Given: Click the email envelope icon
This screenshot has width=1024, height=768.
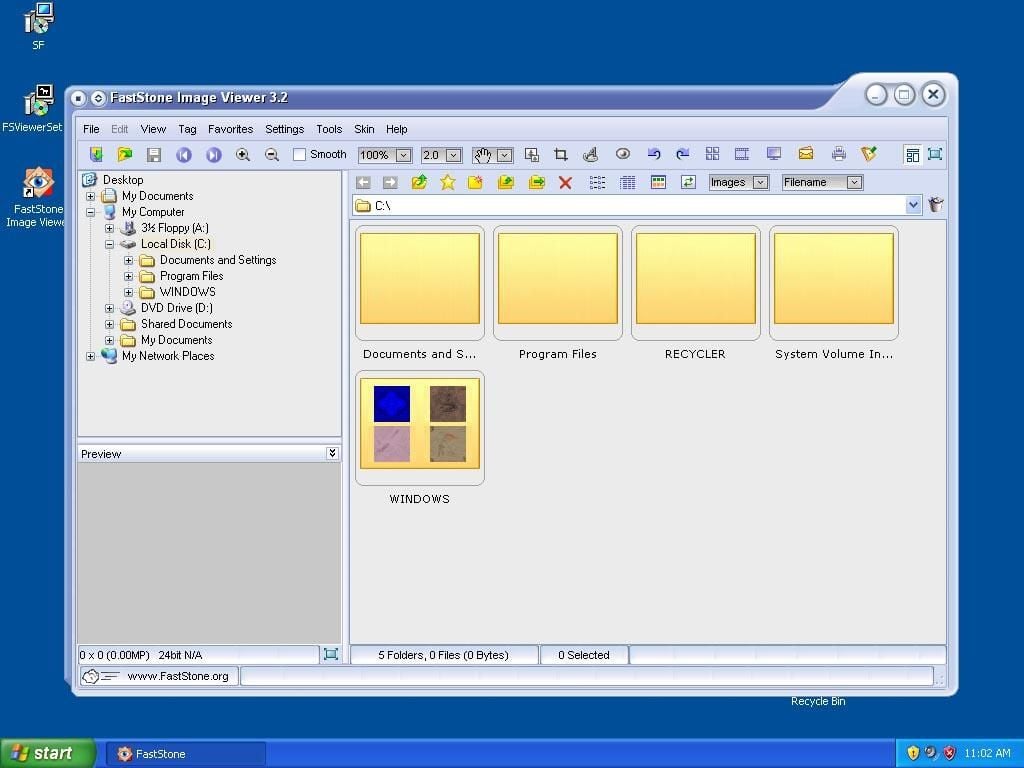Looking at the screenshot, I should tap(806, 154).
